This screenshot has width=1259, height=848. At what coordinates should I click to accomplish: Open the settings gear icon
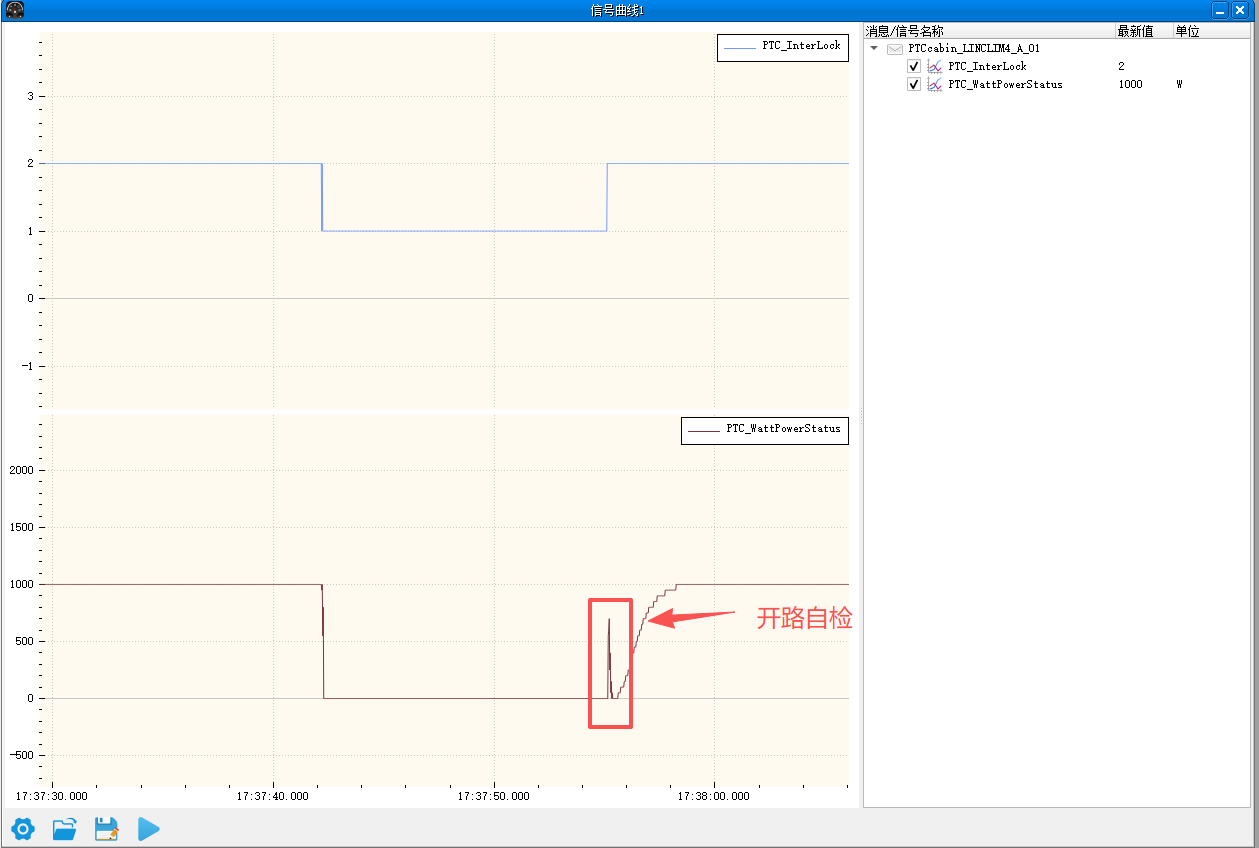pyautogui.click(x=22, y=828)
